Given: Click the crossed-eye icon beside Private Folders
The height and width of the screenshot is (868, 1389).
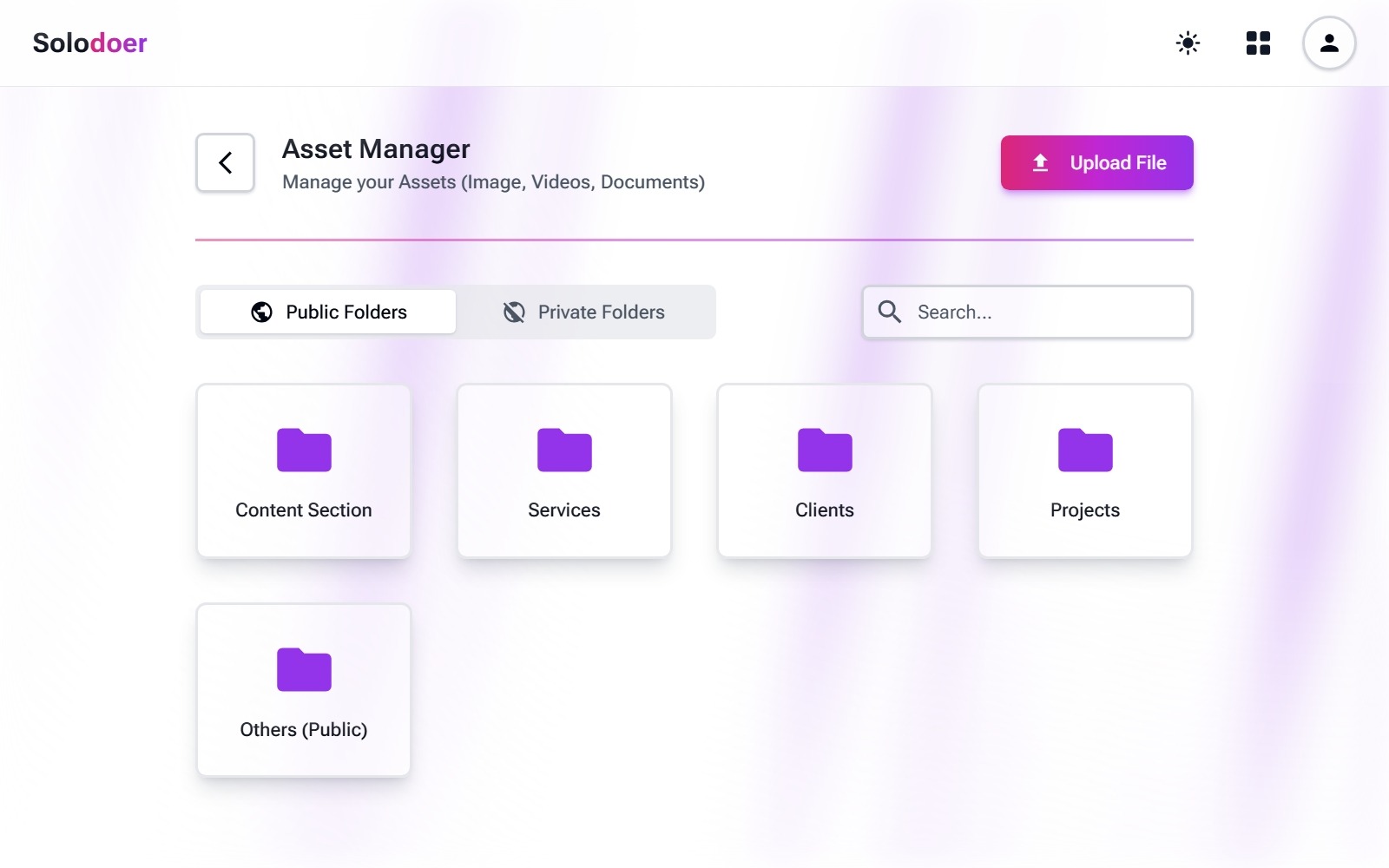Looking at the screenshot, I should coord(515,312).
